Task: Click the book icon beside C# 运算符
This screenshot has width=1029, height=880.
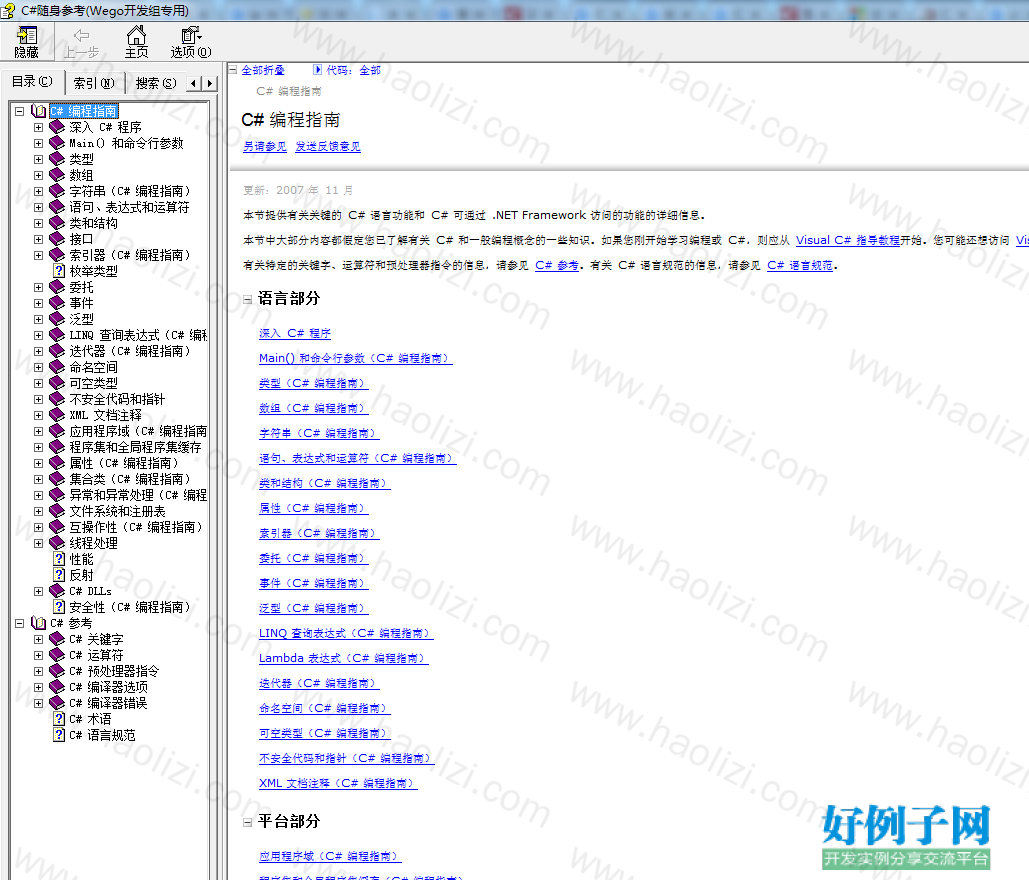Action: 57,656
